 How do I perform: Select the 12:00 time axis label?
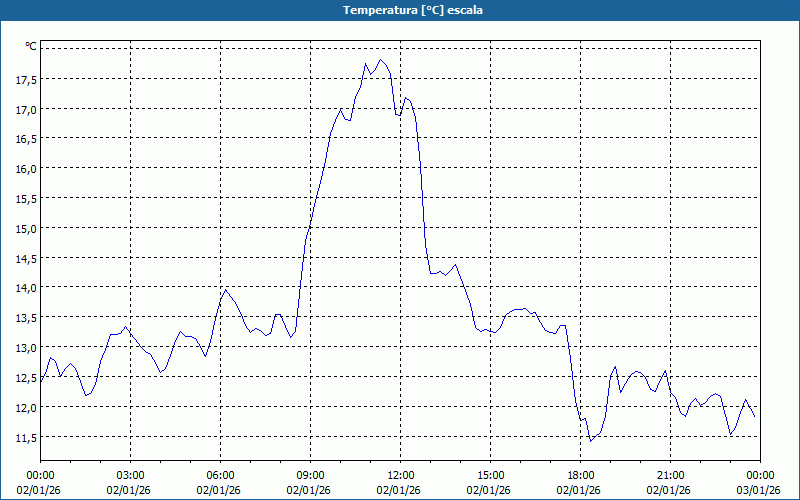coord(400,475)
